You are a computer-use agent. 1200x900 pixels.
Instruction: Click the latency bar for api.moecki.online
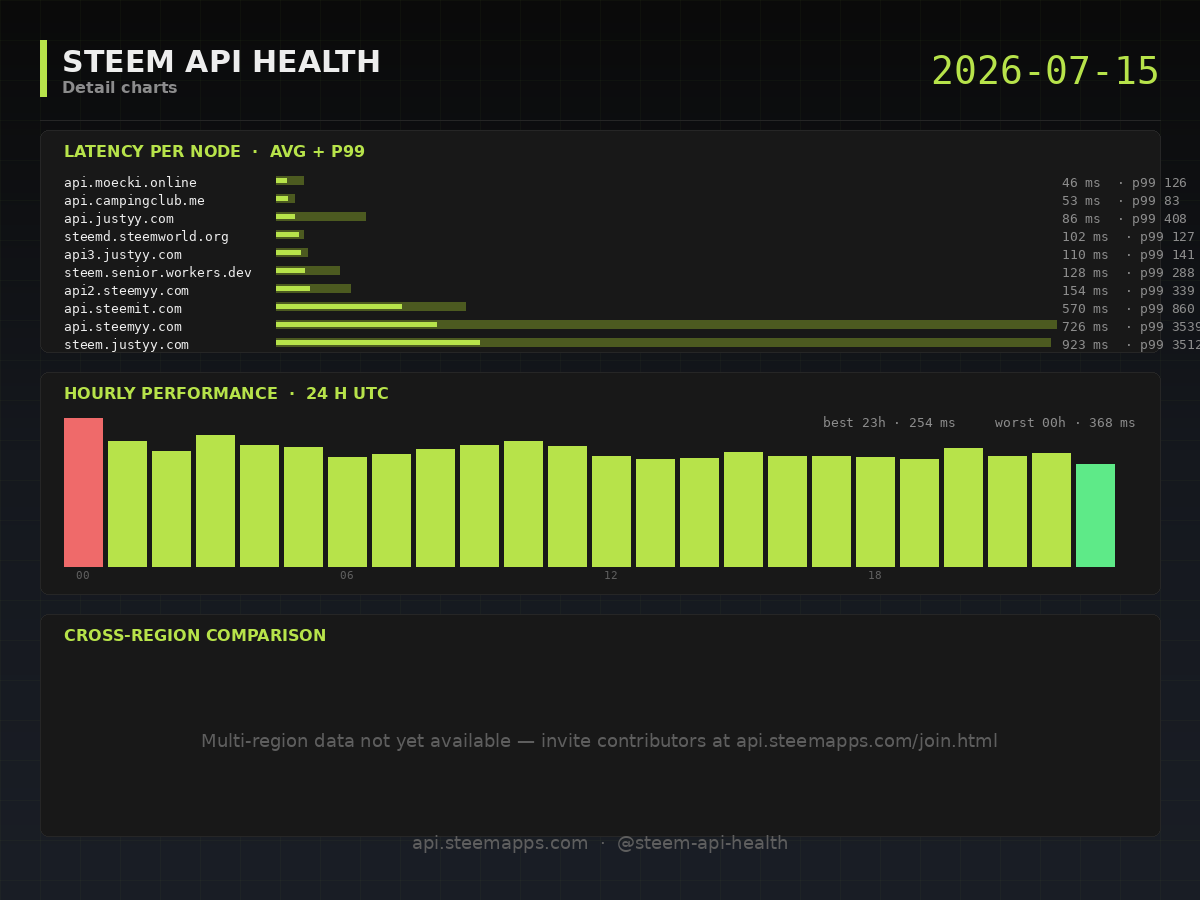tap(290, 181)
